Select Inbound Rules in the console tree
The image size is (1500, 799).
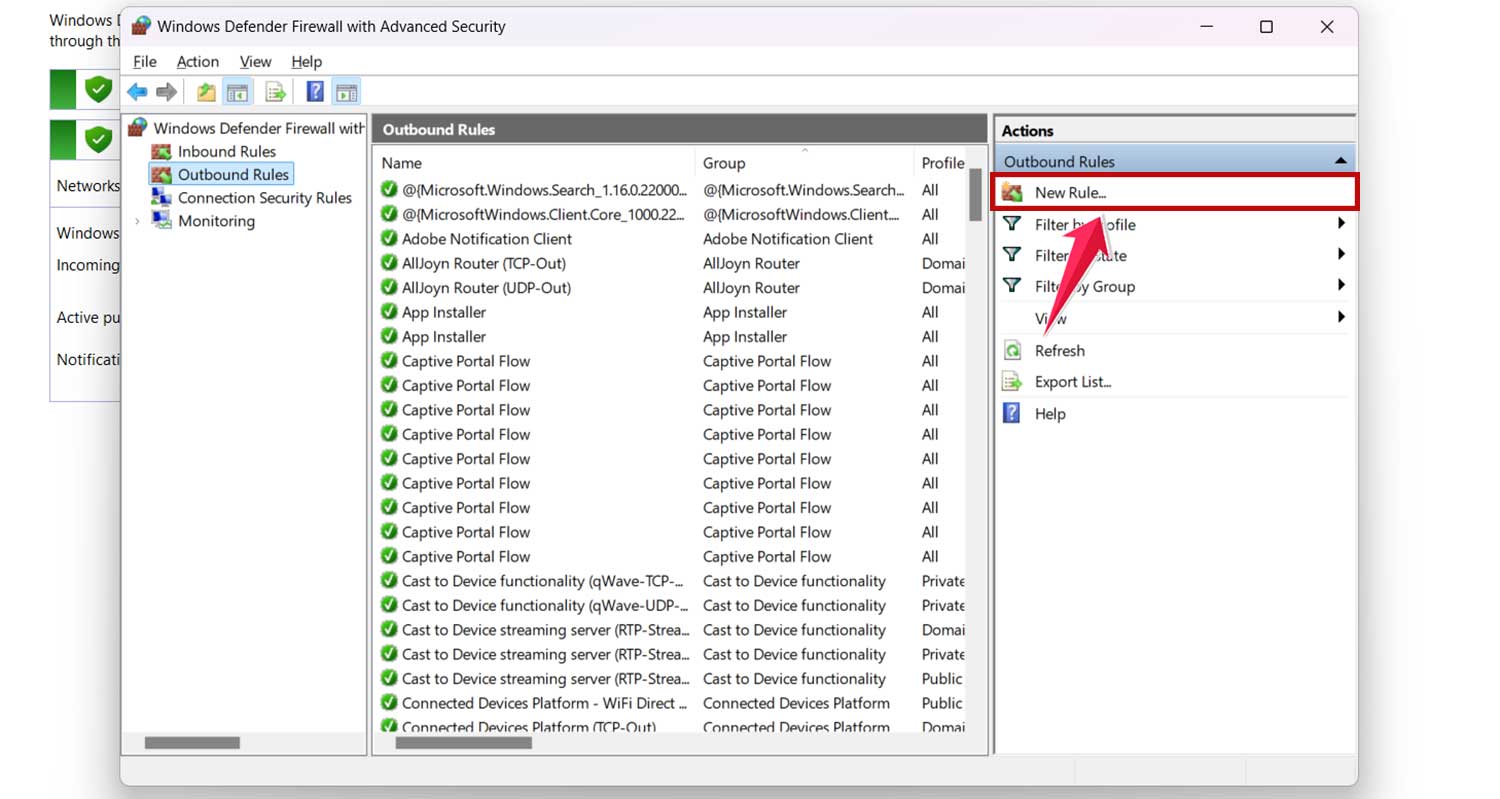(226, 151)
